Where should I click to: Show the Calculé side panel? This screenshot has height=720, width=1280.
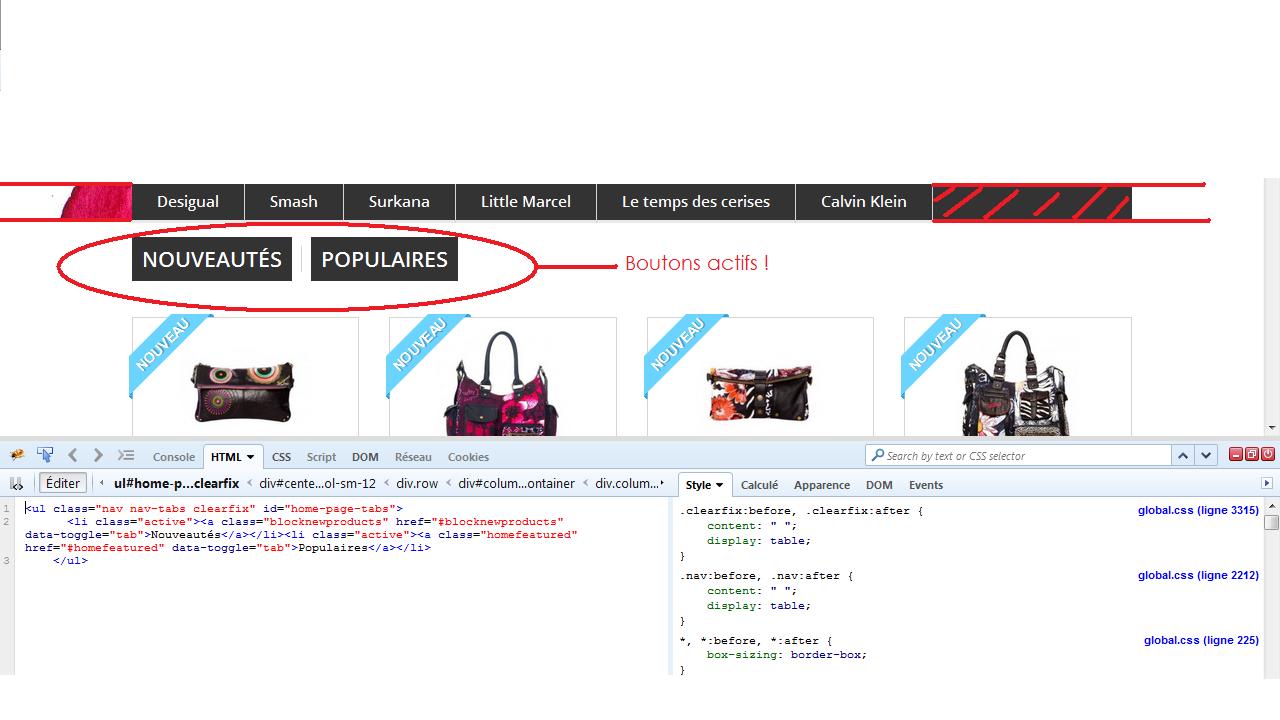[759, 485]
